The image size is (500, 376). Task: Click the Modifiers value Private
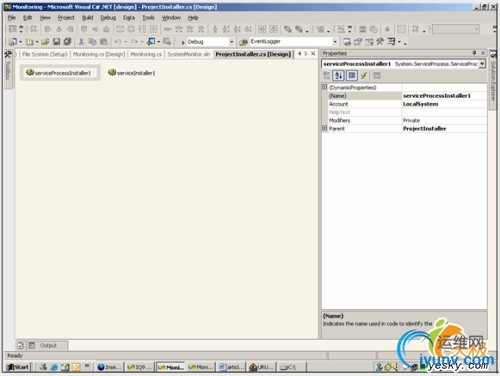411,120
